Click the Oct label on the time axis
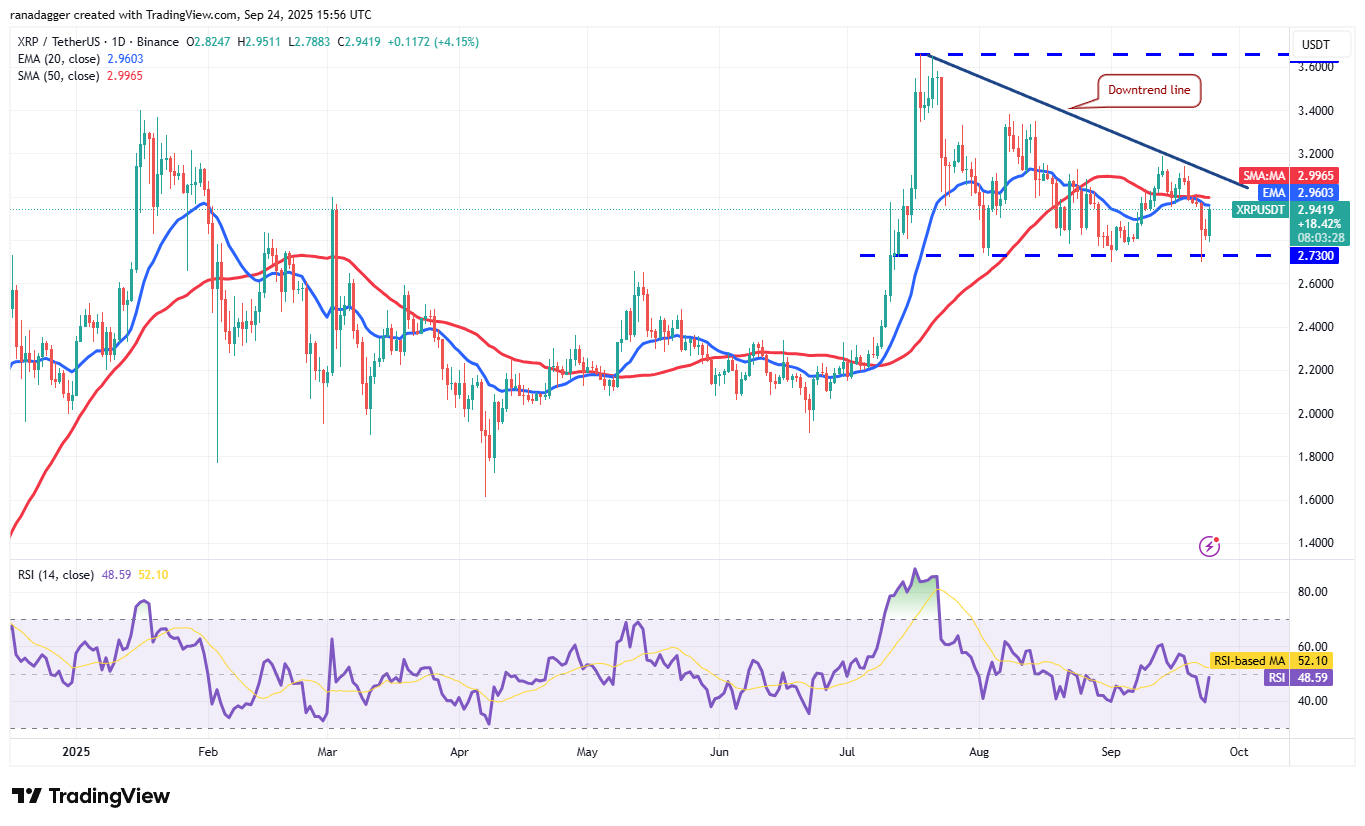The image size is (1365, 826). tap(1239, 751)
